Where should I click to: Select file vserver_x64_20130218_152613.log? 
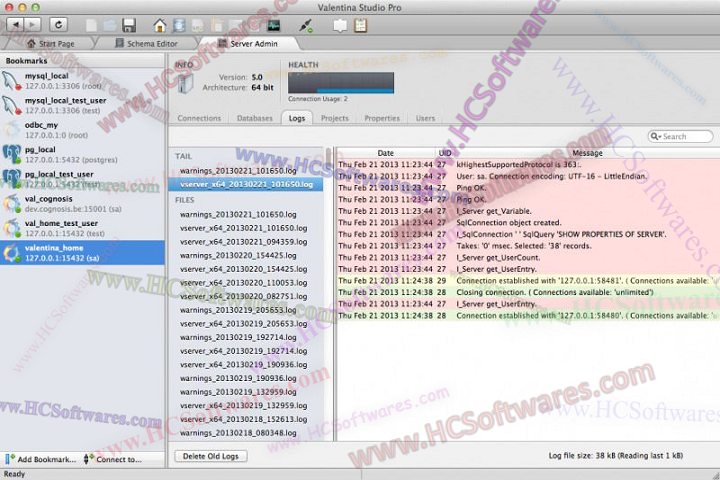point(246,419)
